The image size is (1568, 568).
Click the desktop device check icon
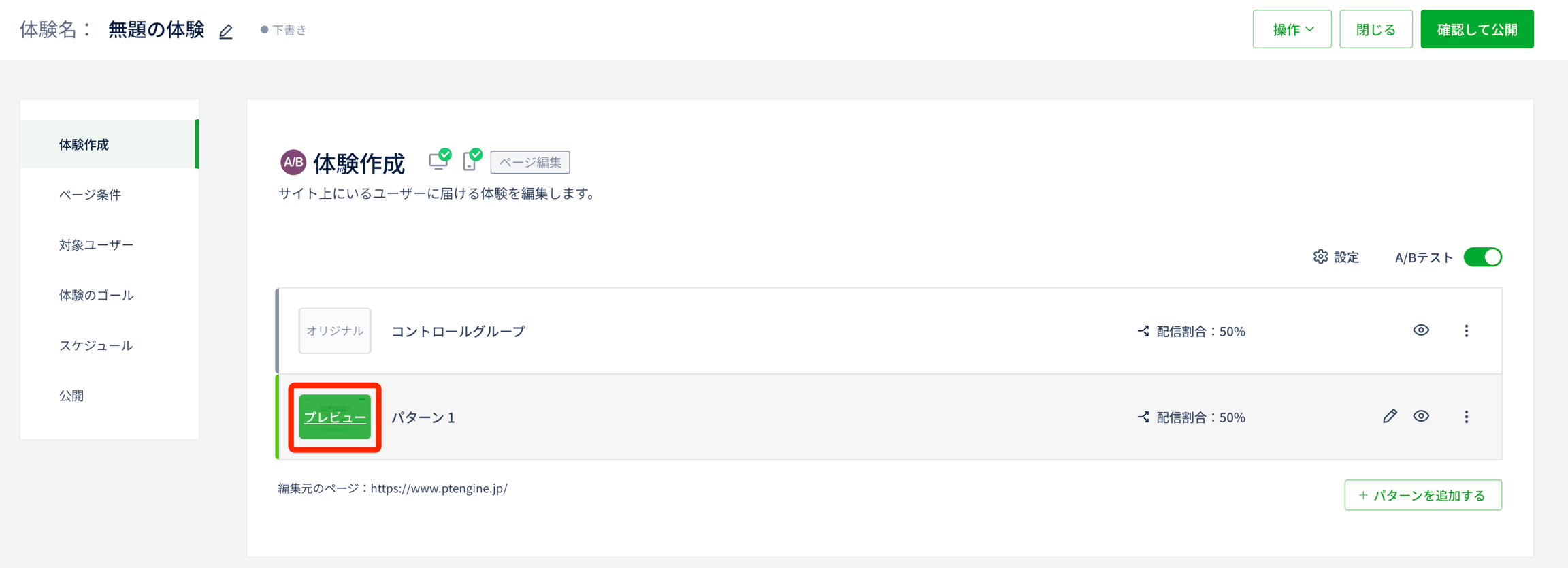coord(440,159)
